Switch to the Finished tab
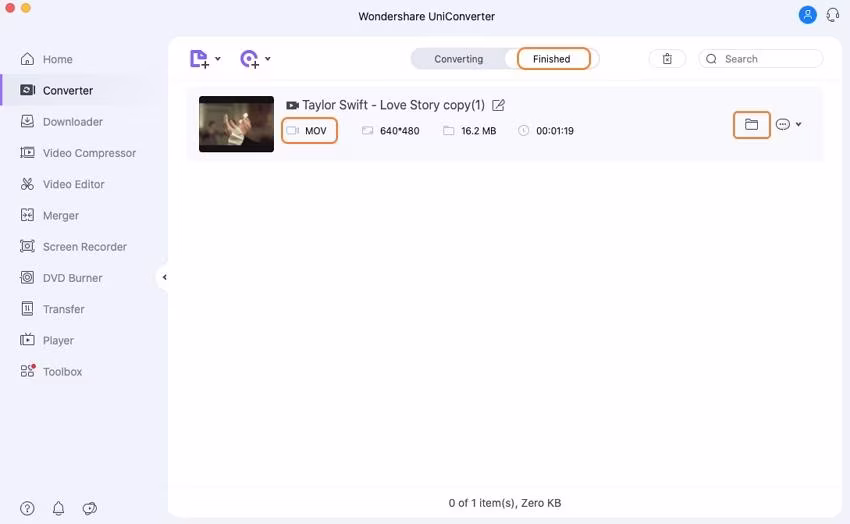850x524 pixels. pyautogui.click(x=552, y=59)
